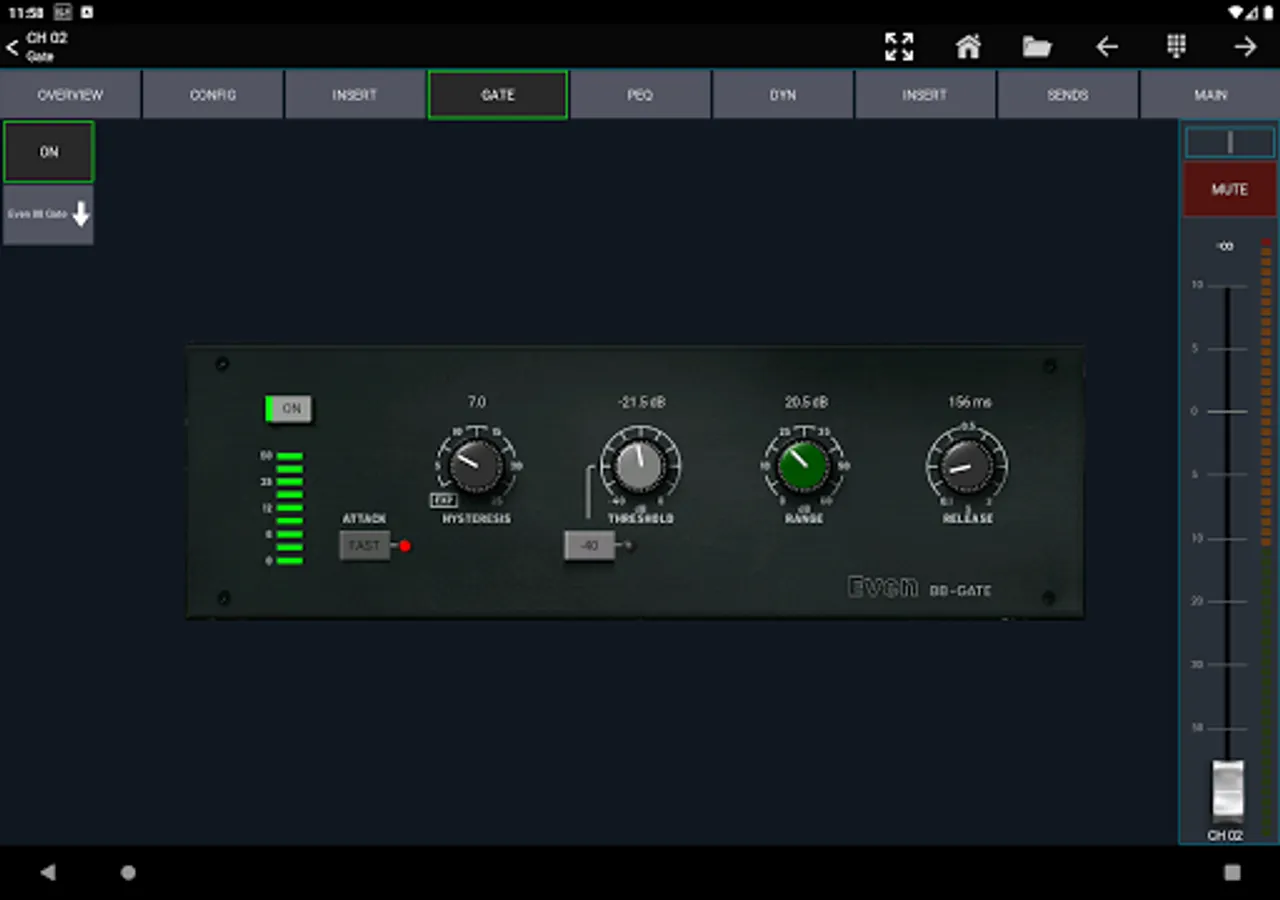Mute channel CH 02
The width and height of the screenshot is (1280, 900).
(1229, 189)
